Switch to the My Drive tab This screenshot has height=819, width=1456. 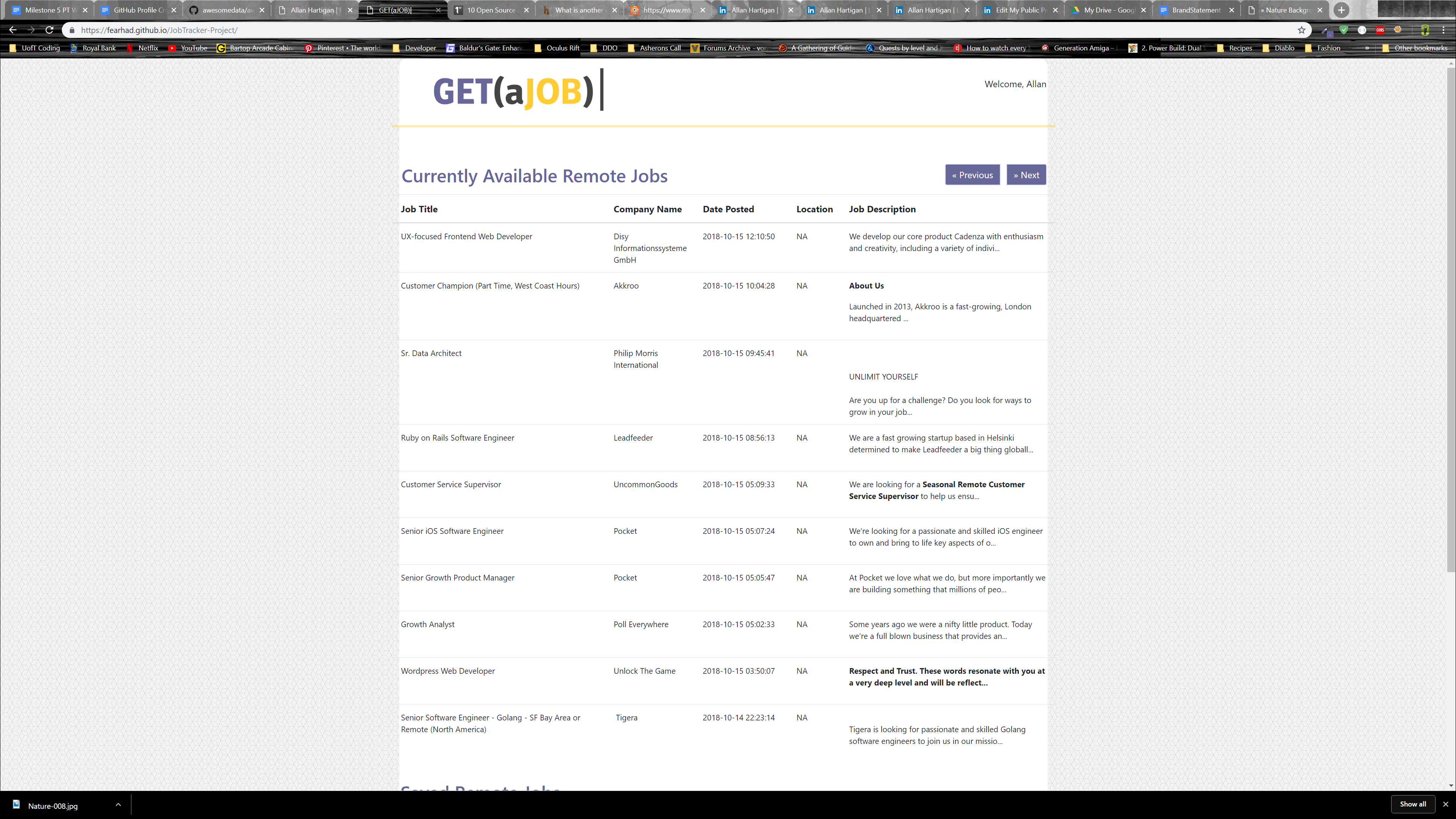pyautogui.click(x=1108, y=10)
